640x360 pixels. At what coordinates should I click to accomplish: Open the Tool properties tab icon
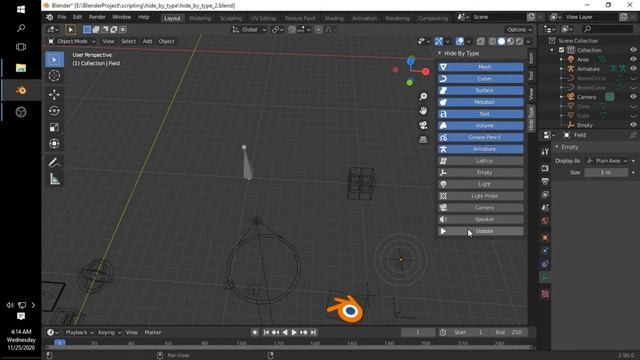click(545, 151)
